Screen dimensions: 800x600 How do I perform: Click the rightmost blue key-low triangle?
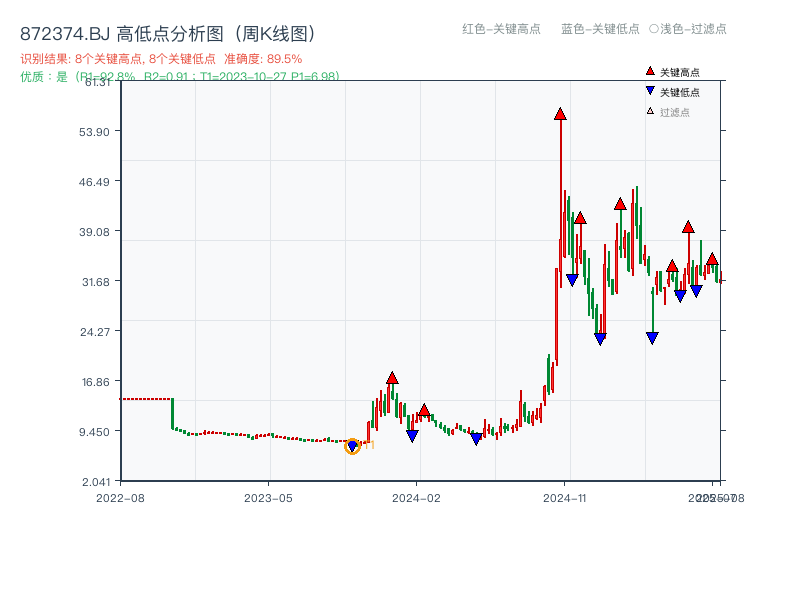pyautogui.click(x=696, y=291)
